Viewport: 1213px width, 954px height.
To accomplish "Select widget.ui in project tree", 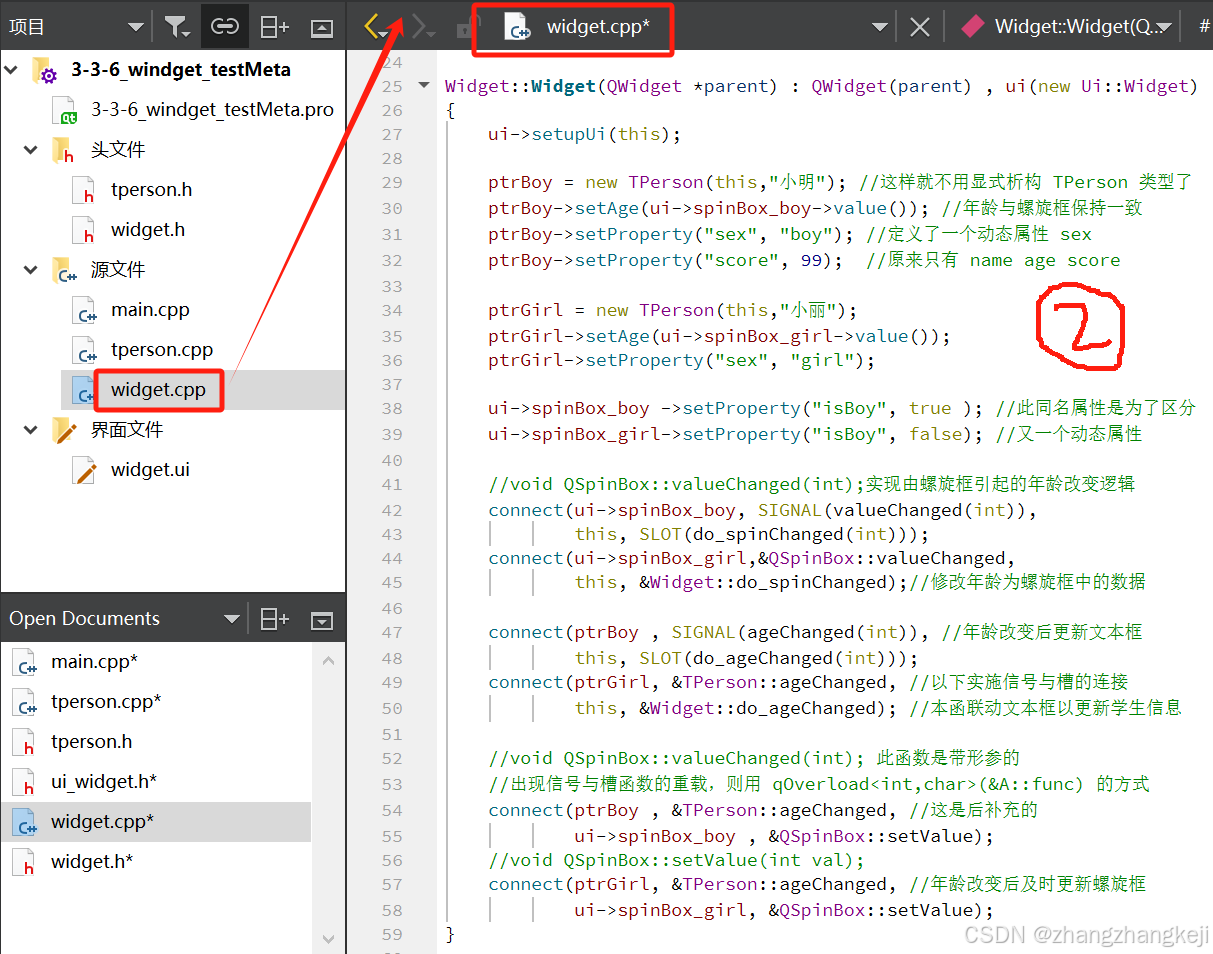I will click(150, 470).
